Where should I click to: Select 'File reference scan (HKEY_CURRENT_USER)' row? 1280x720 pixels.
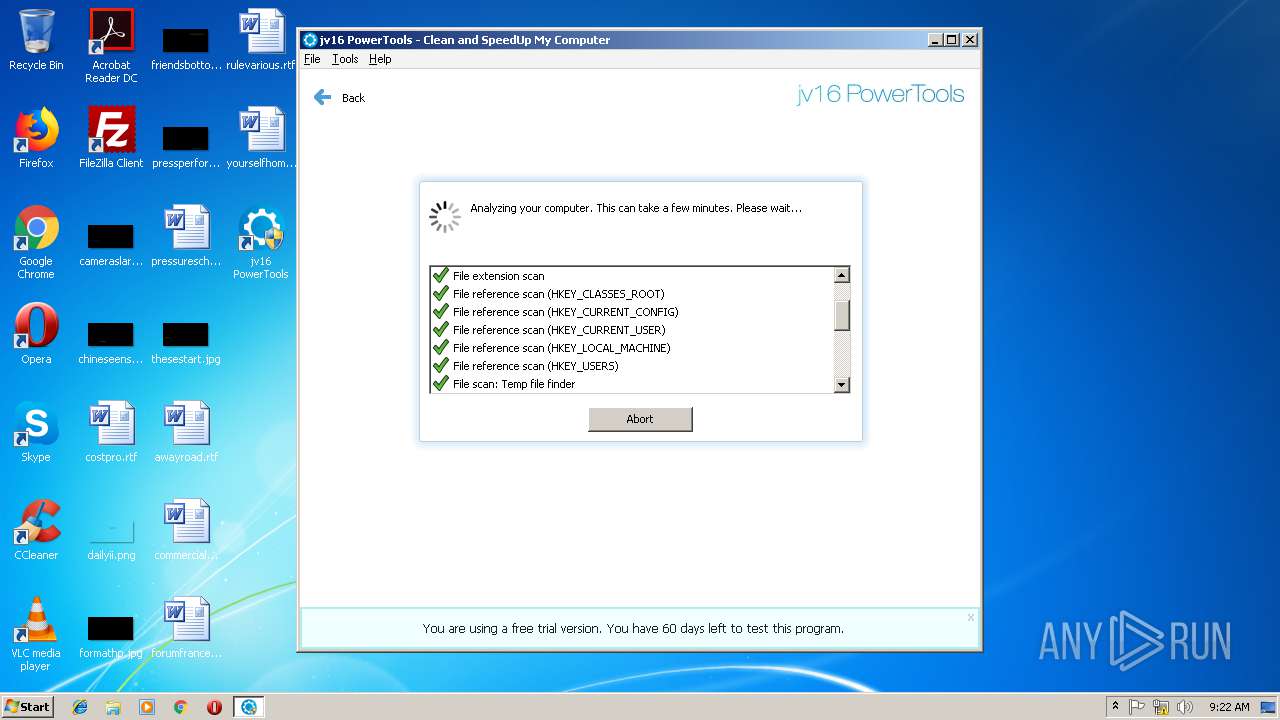click(632, 330)
